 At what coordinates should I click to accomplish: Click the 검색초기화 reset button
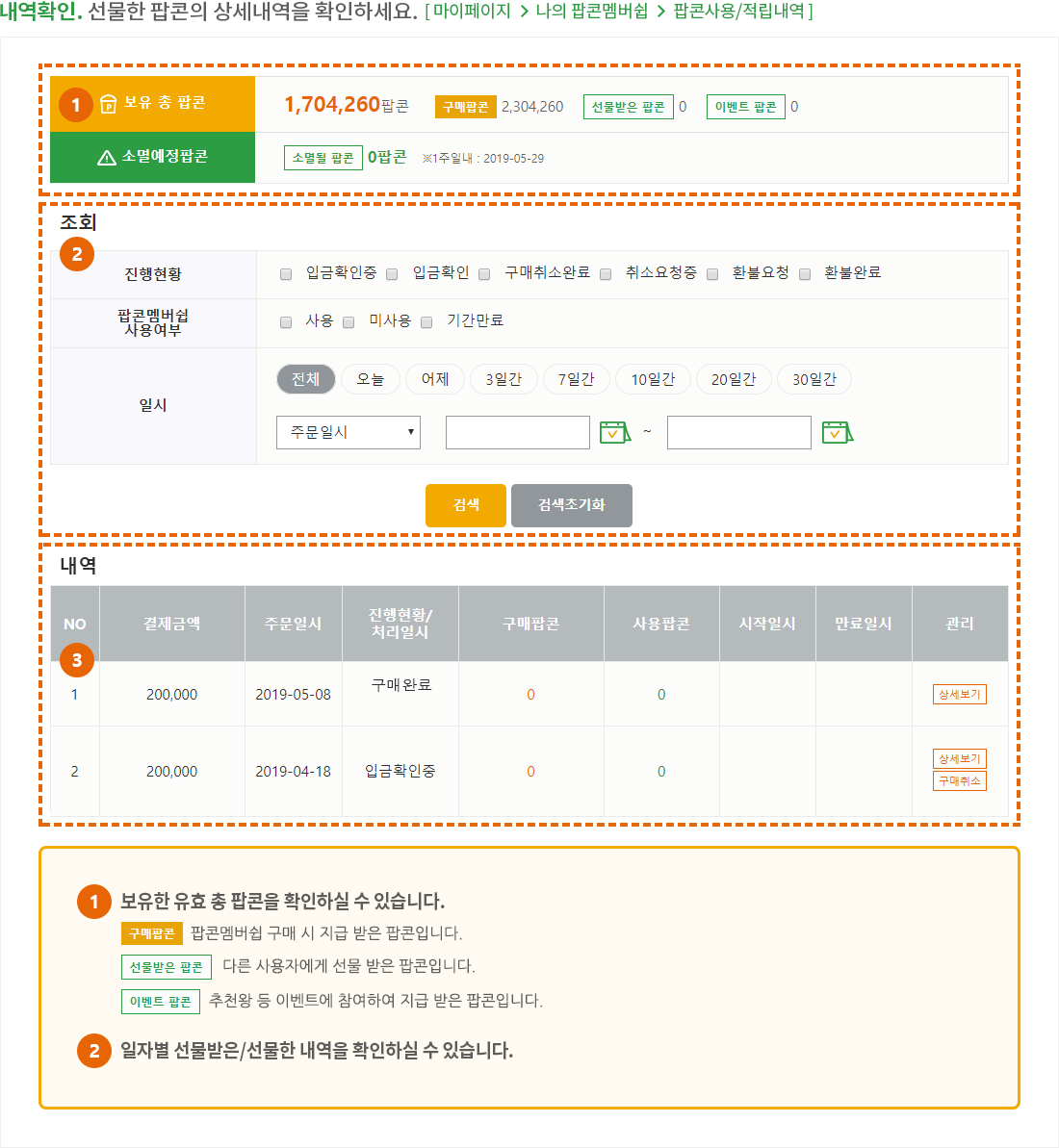point(571,505)
